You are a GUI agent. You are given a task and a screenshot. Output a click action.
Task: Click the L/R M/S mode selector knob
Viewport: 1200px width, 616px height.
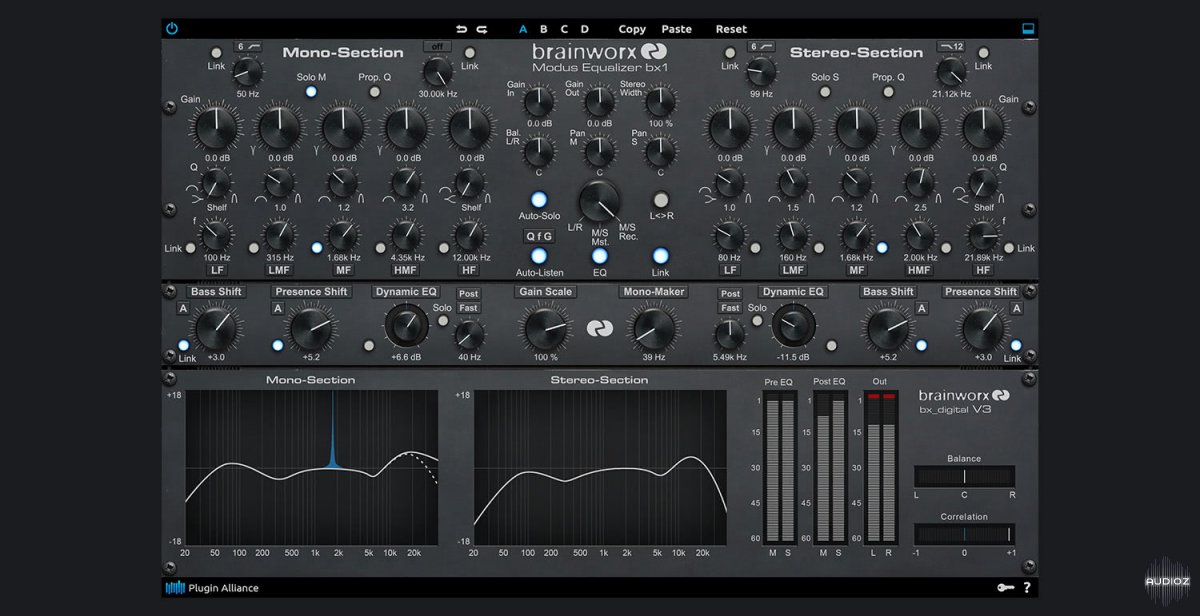[x=599, y=201]
